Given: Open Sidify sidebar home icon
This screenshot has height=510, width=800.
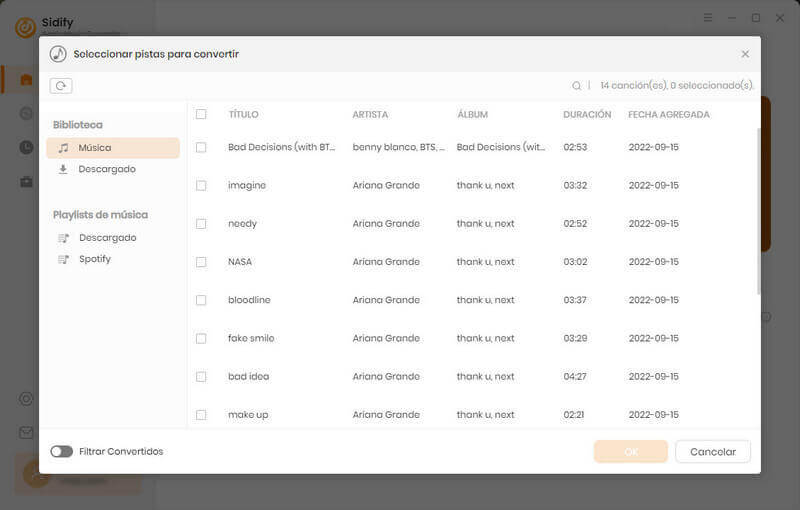Looking at the screenshot, I should 26,80.
